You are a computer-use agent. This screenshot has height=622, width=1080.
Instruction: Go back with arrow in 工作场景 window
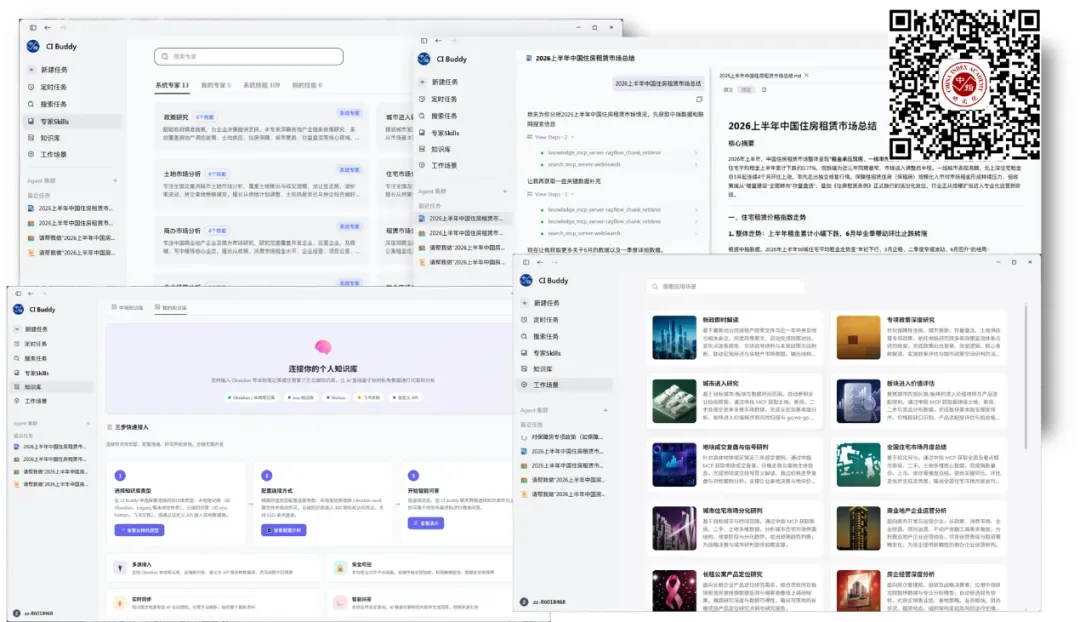pos(540,262)
